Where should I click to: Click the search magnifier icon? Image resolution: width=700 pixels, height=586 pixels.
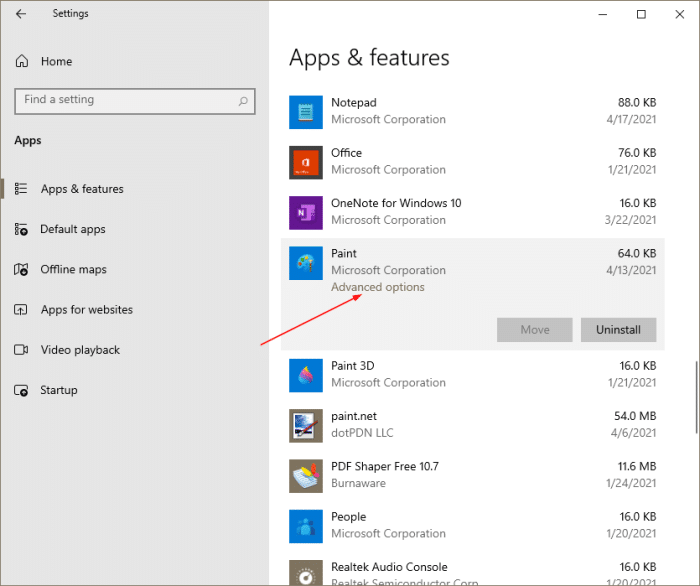click(243, 101)
